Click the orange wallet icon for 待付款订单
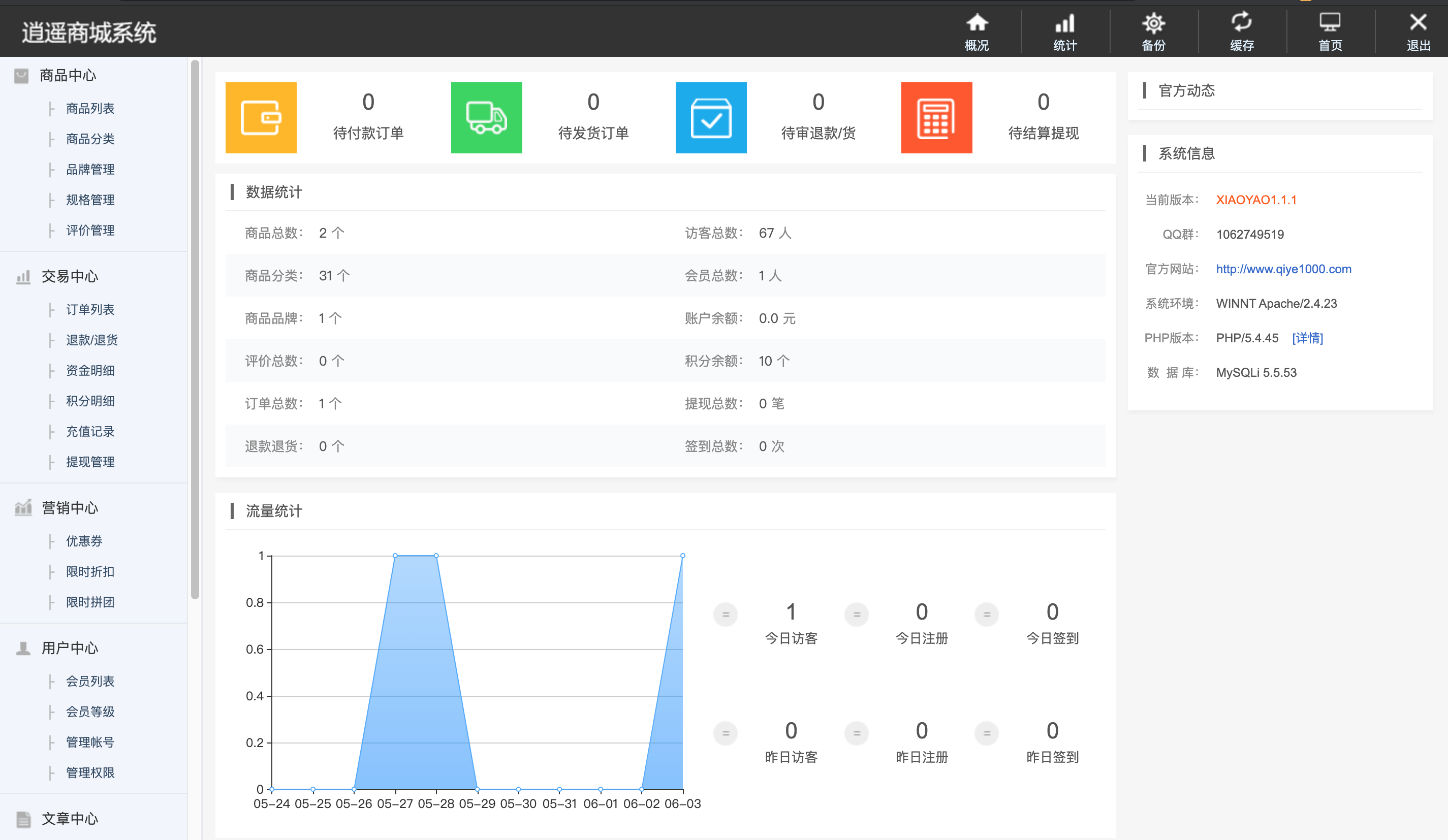 click(x=261, y=118)
